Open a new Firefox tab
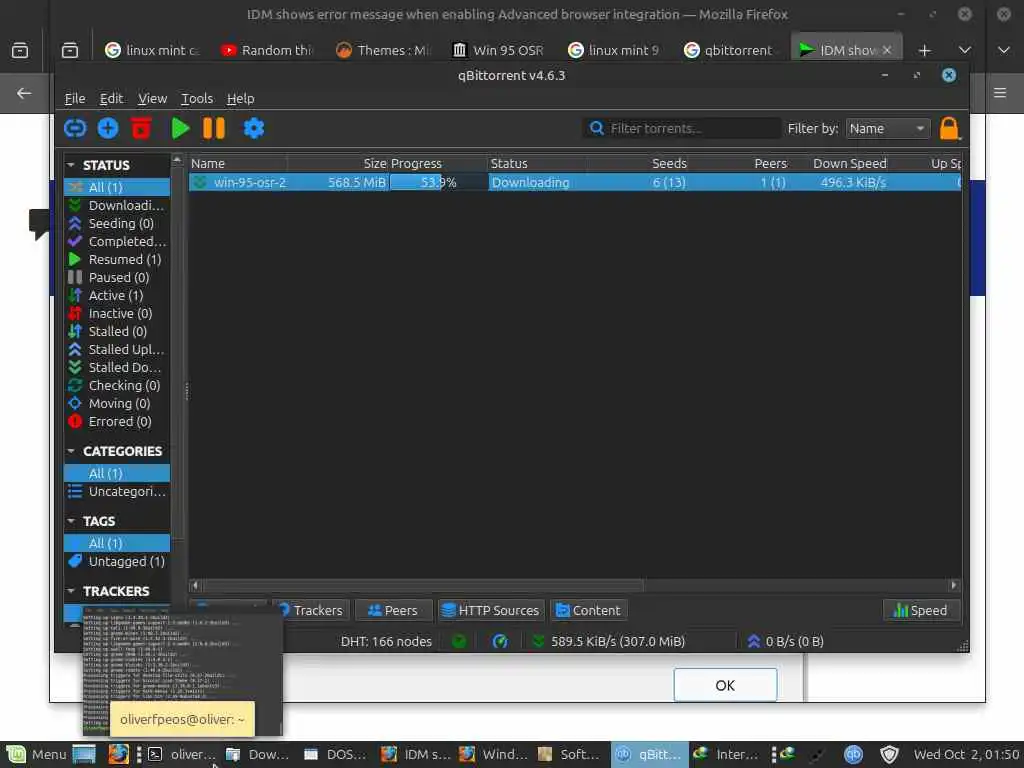 tap(924, 50)
